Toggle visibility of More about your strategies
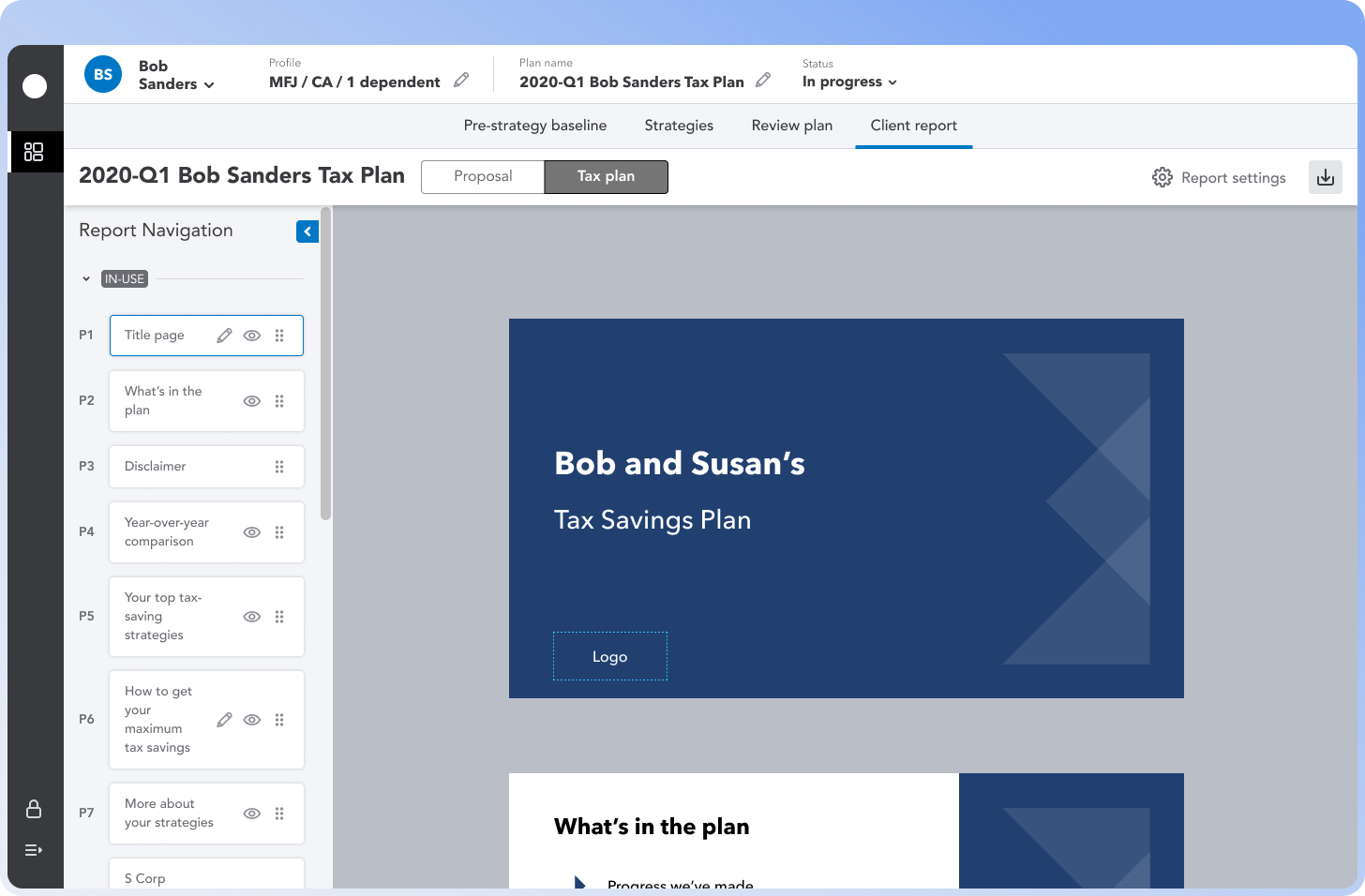Viewport: 1365px width, 896px height. click(x=252, y=814)
